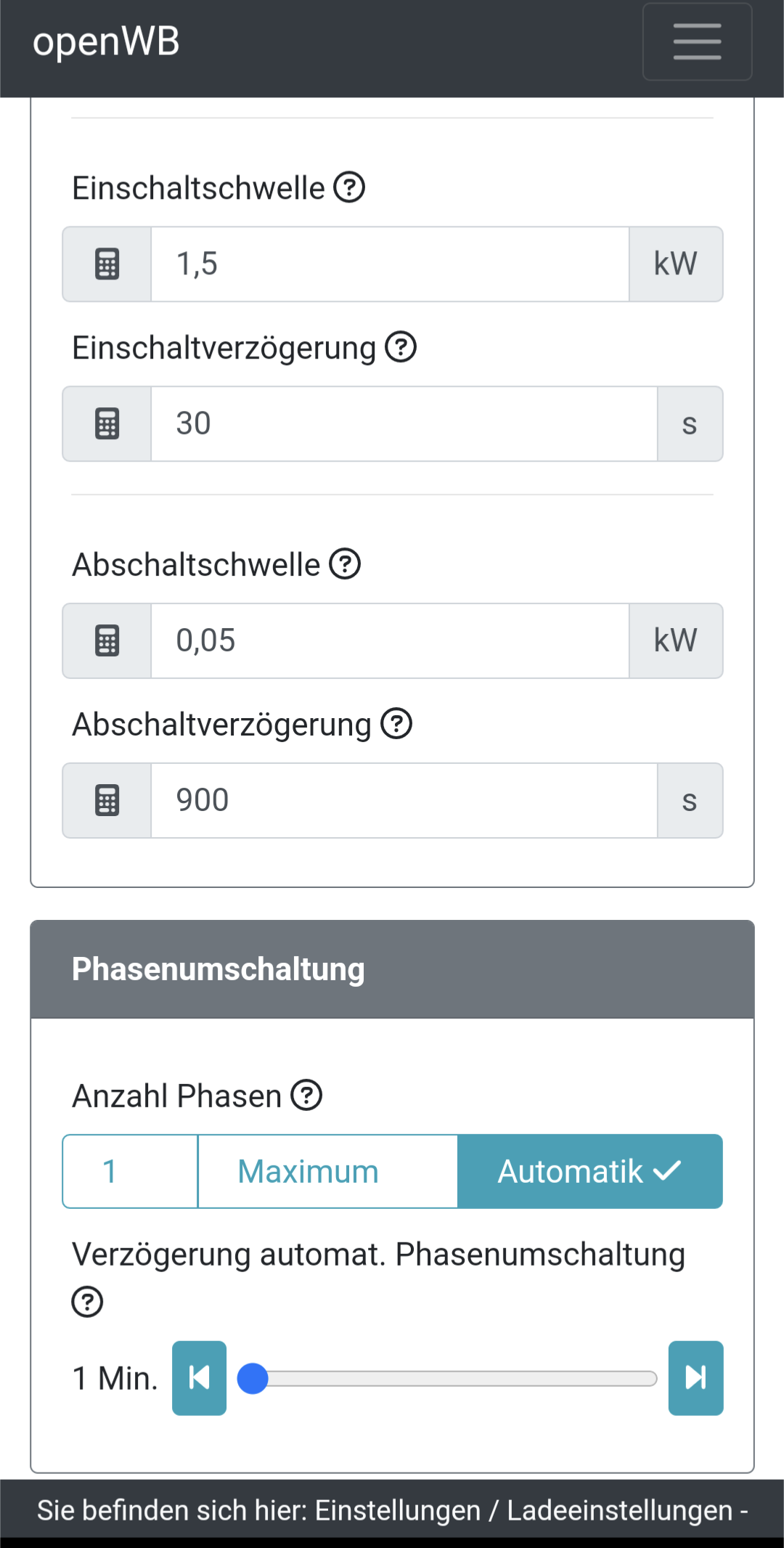784x1548 pixels.
Task: Open the hamburger navigation menu
Action: point(697,41)
